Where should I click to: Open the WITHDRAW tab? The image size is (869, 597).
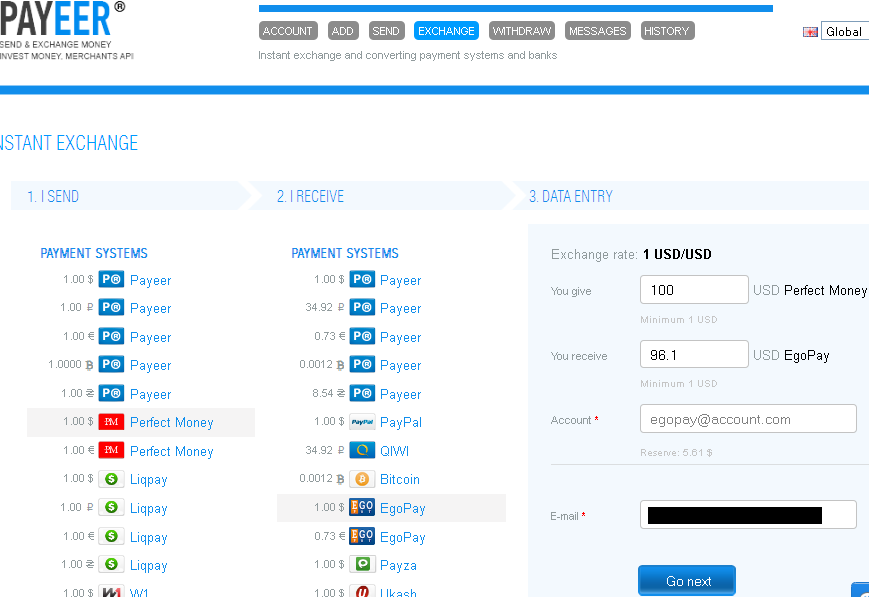coord(522,31)
